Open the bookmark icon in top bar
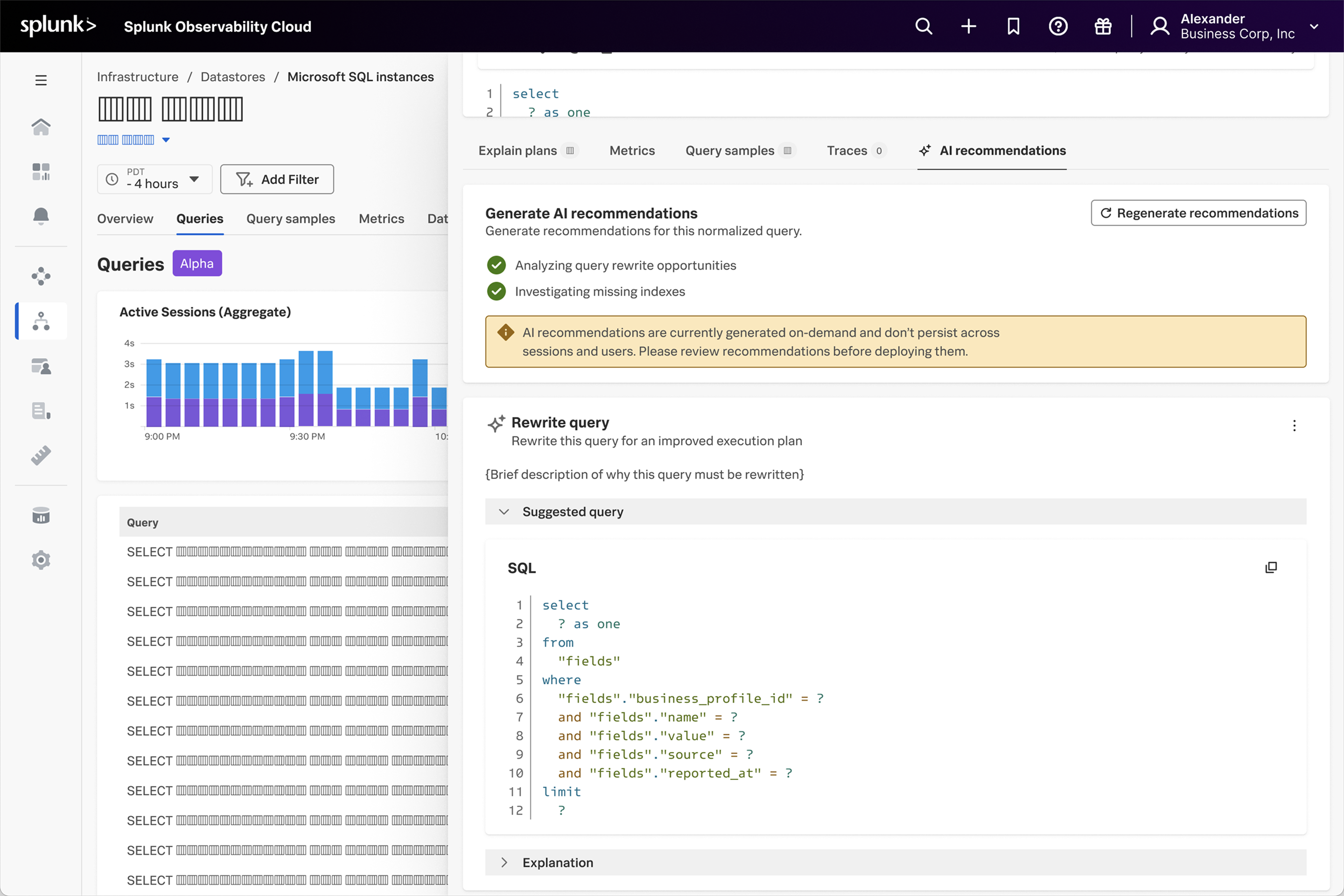 tap(1013, 26)
